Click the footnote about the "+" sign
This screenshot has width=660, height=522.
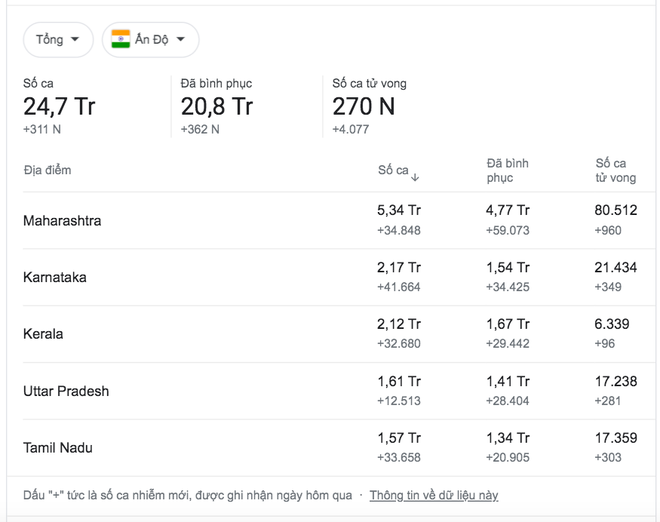[188, 495]
